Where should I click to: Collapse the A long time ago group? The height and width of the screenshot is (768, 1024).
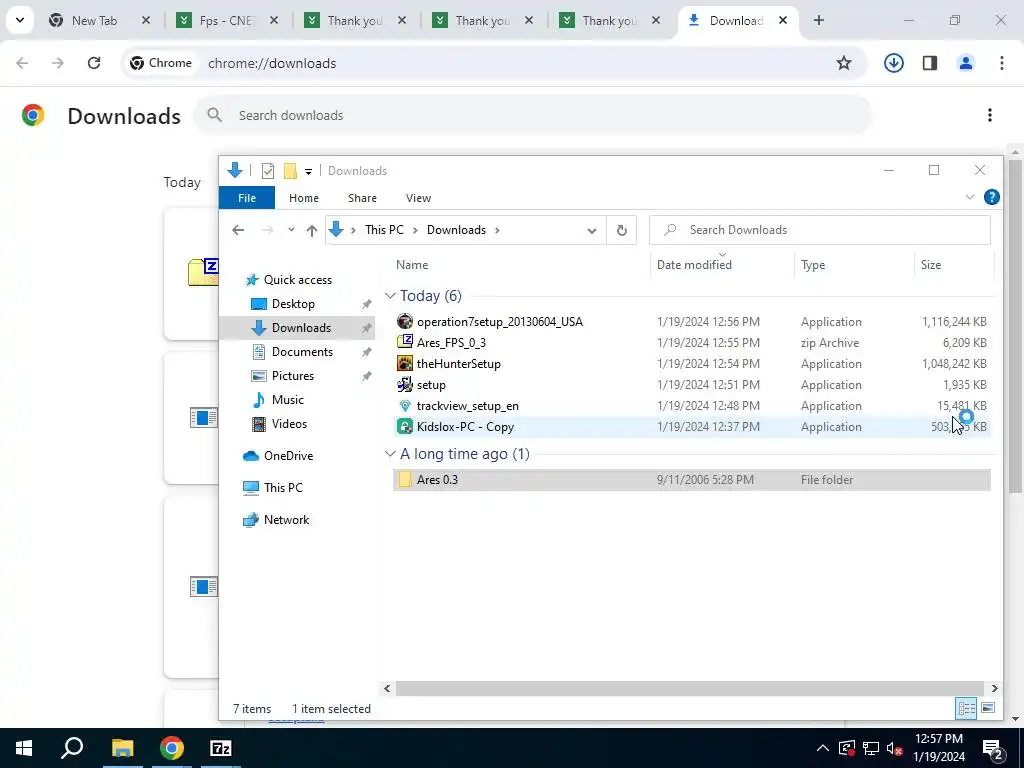click(391, 453)
